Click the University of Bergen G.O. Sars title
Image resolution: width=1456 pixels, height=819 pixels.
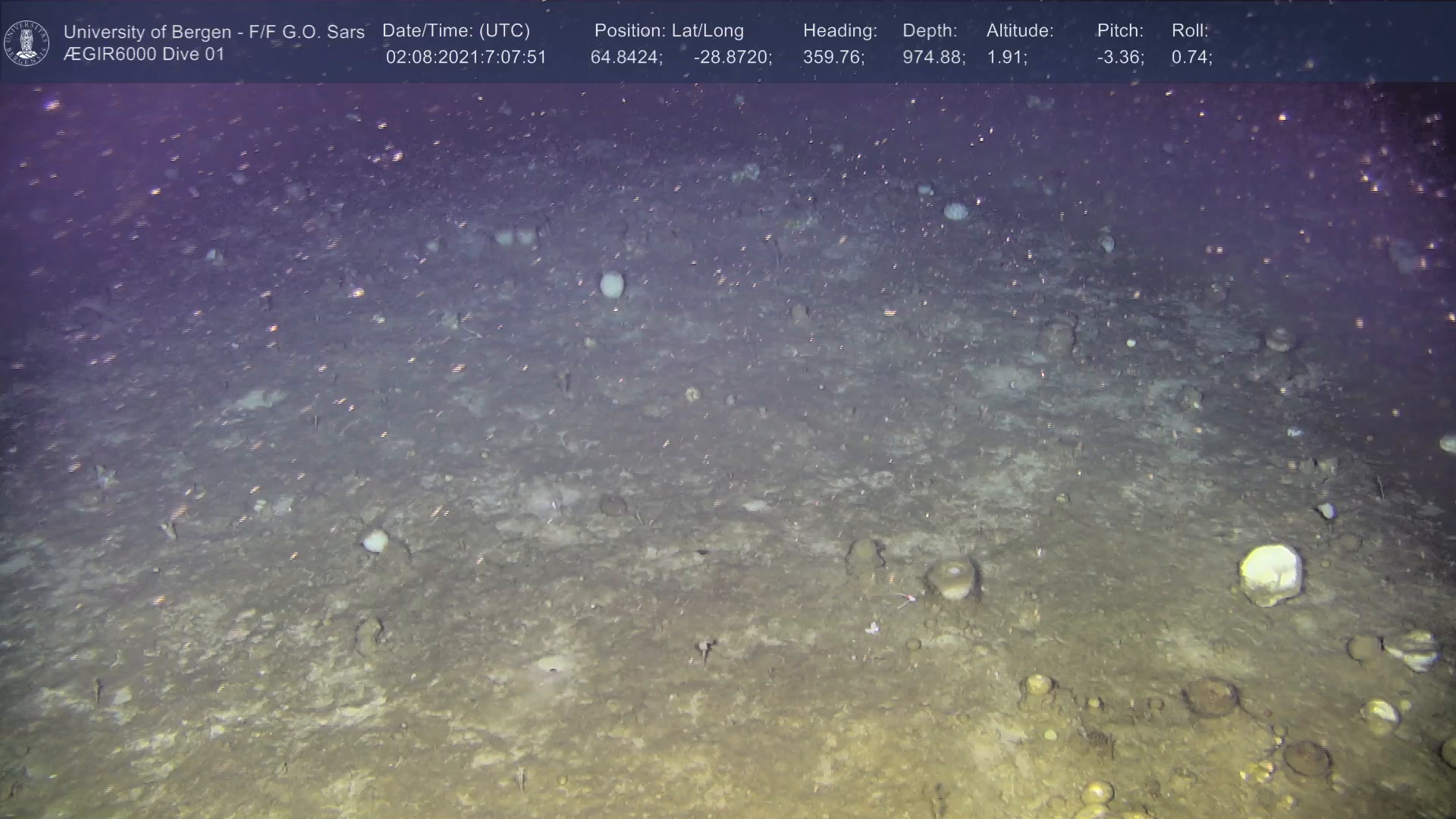pyautogui.click(x=214, y=32)
